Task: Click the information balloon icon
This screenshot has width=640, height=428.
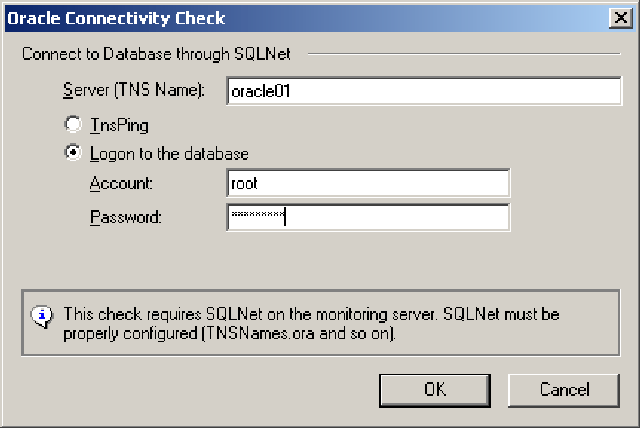Action: coord(42,316)
